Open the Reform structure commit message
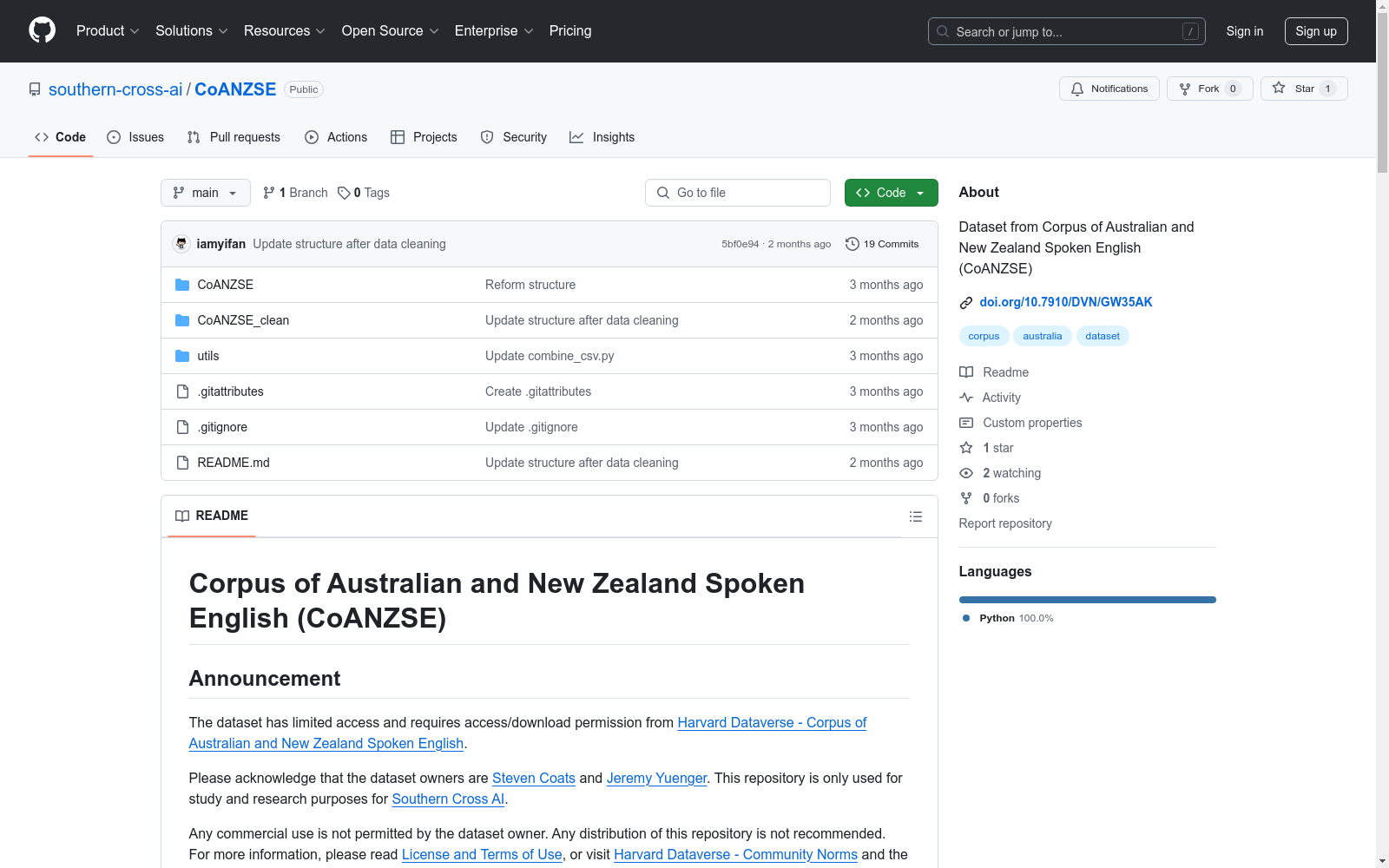The height and width of the screenshot is (868, 1389). point(530,285)
